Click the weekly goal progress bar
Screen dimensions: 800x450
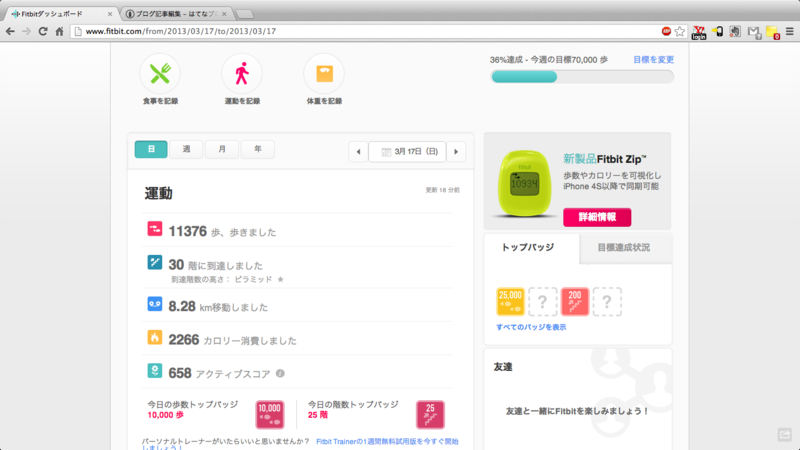582,77
